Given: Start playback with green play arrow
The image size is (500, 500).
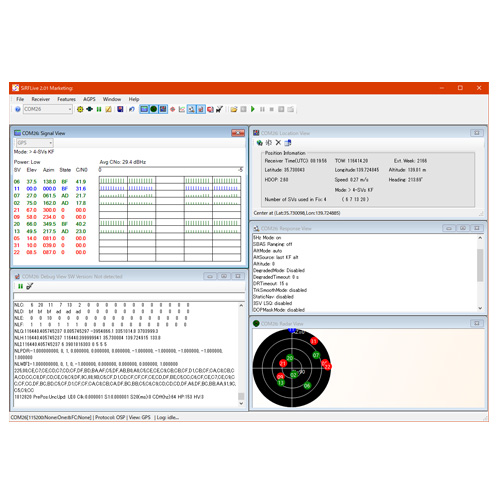Looking at the screenshot, I should (x=253, y=109).
